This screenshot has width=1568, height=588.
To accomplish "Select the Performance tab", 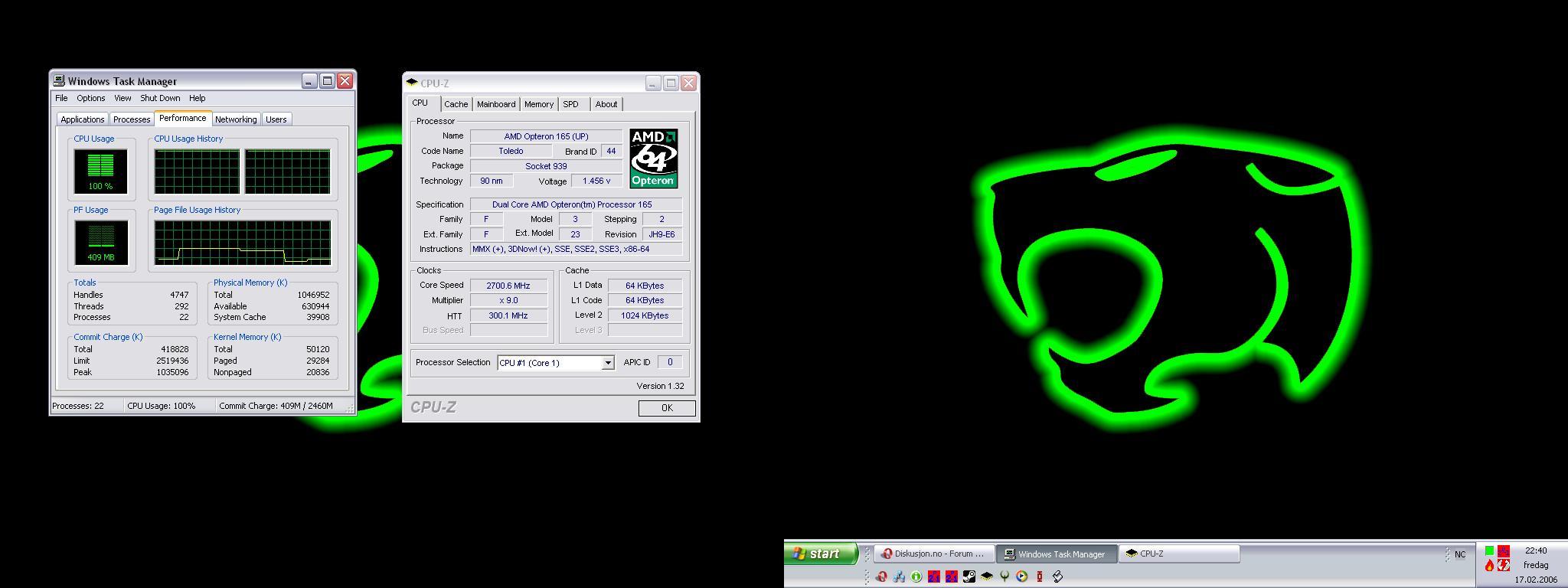I will (x=182, y=118).
